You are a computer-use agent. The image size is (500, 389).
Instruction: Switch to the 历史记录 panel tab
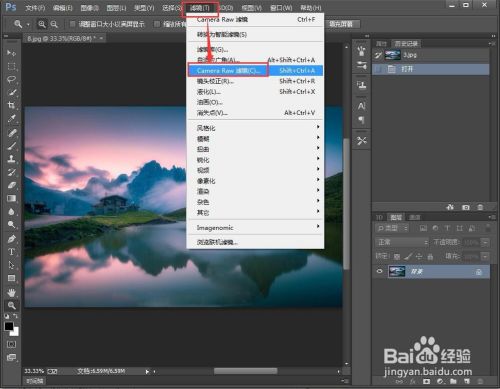[x=406, y=44]
